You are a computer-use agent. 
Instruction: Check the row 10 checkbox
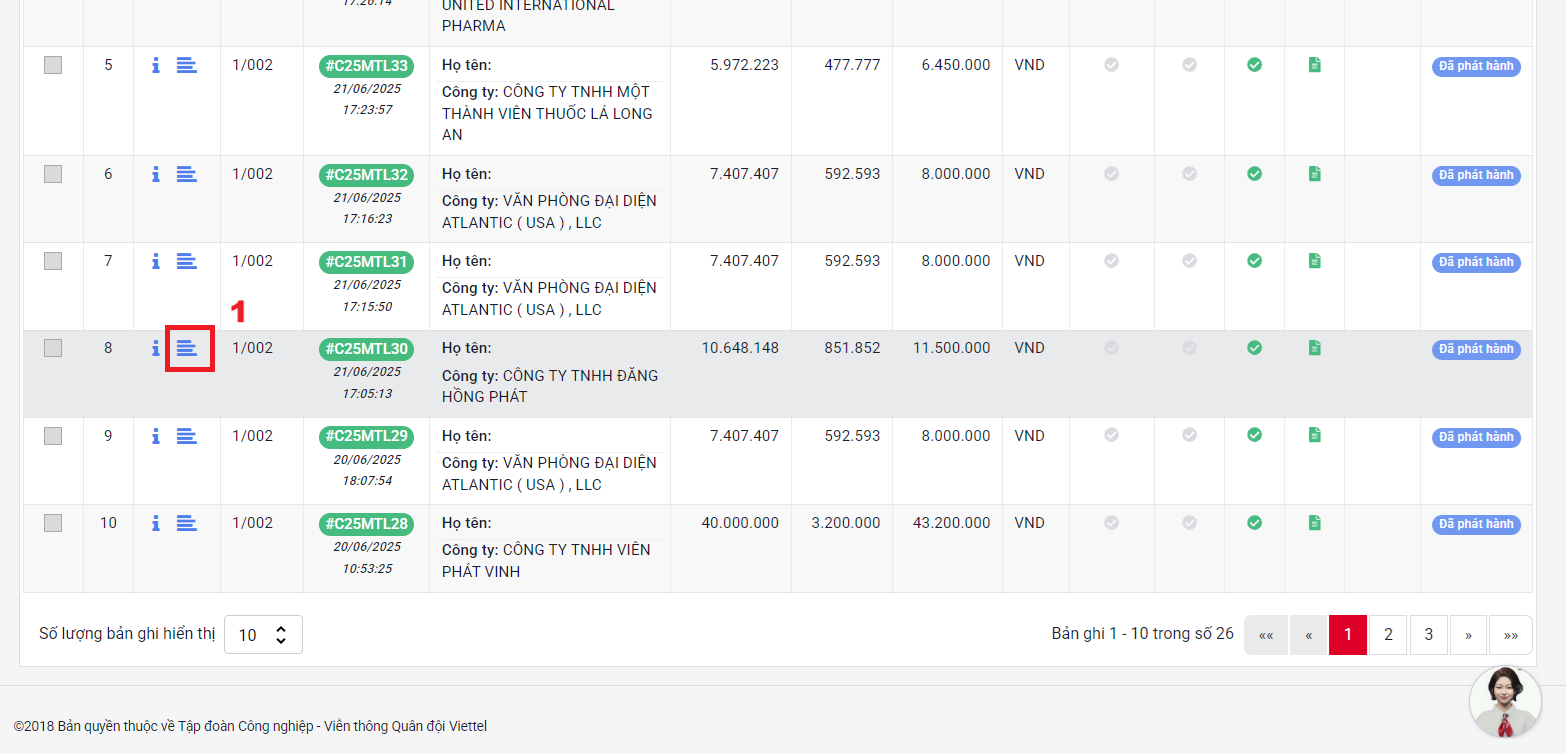53,523
